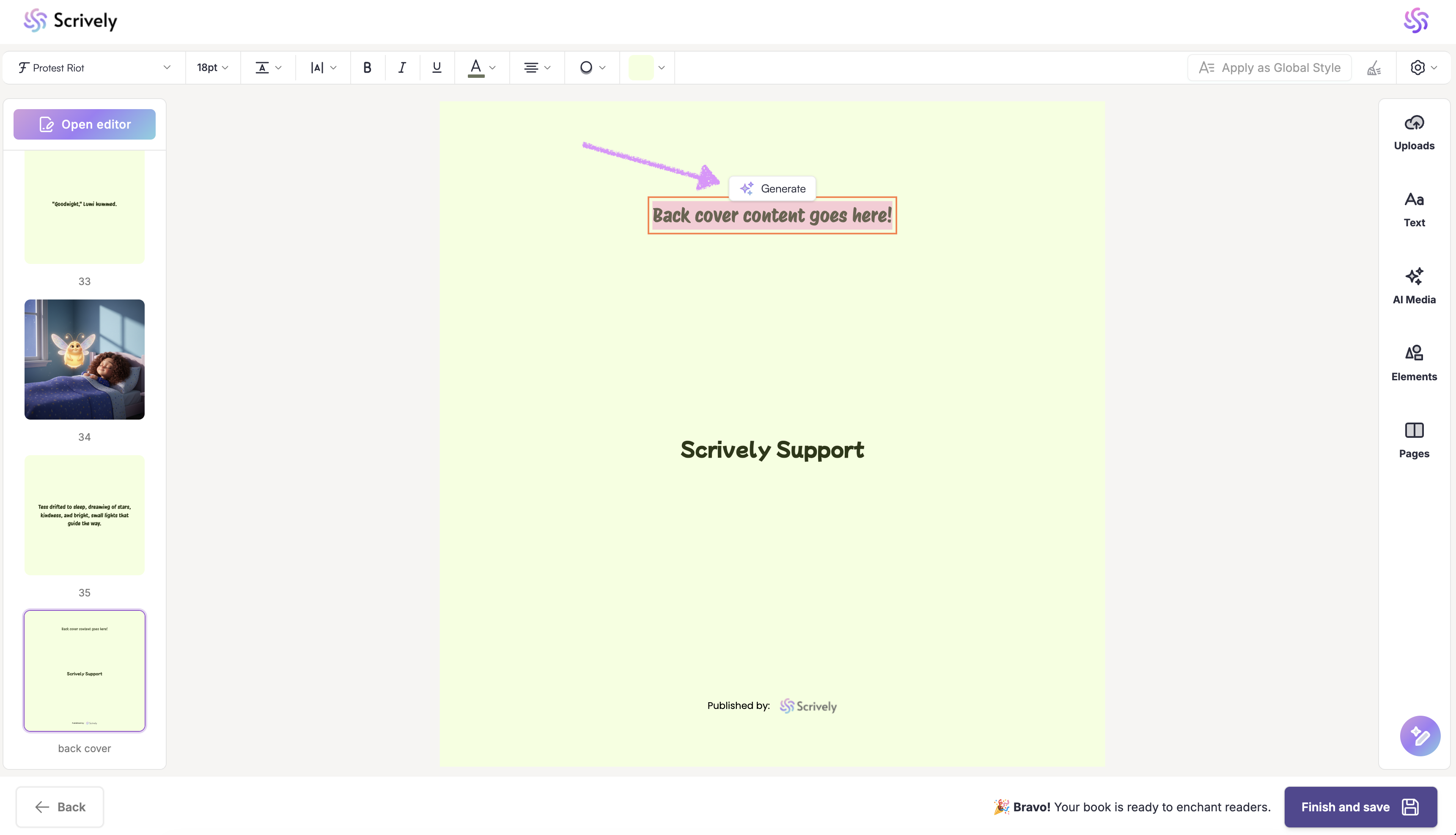Toggle Bold formatting
The image size is (1456, 835).
tap(368, 68)
